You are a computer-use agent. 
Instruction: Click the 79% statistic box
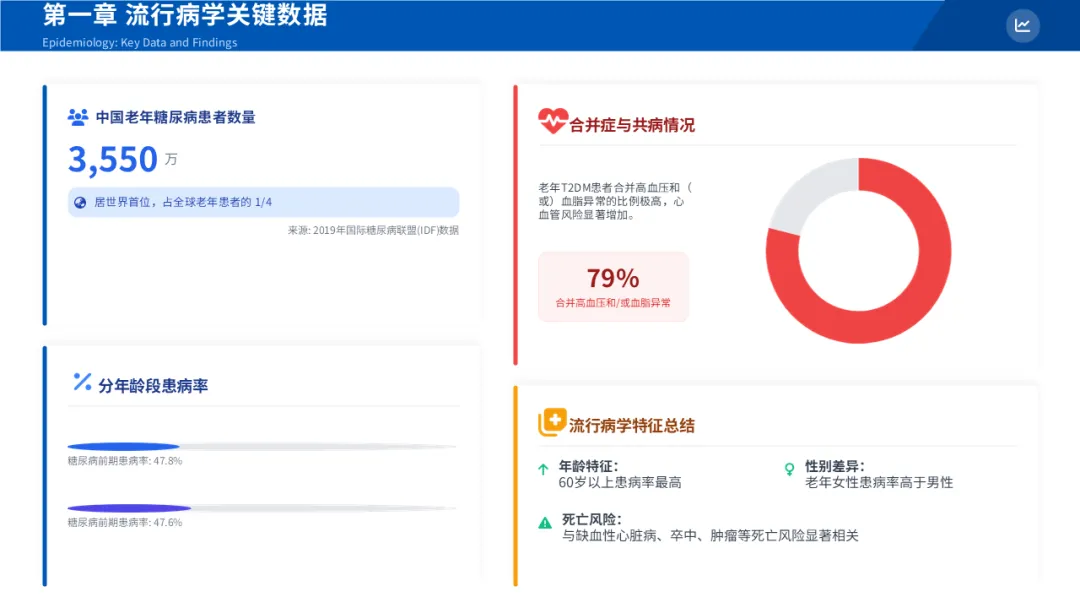click(613, 286)
